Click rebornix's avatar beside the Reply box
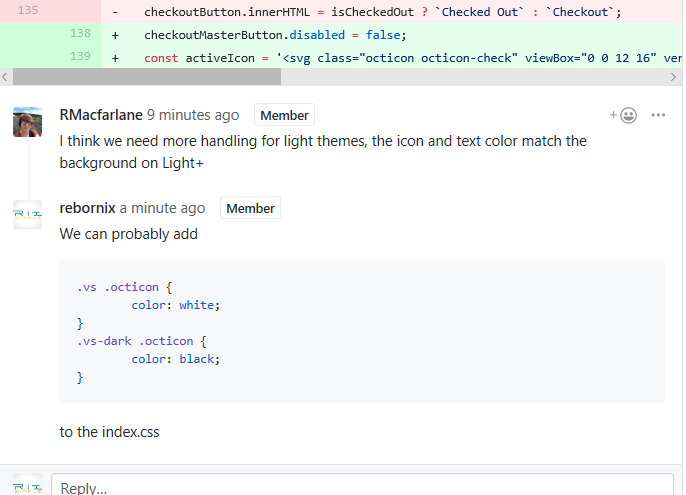This screenshot has height=495, width=686. pyautogui.click(x=28, y=484)
